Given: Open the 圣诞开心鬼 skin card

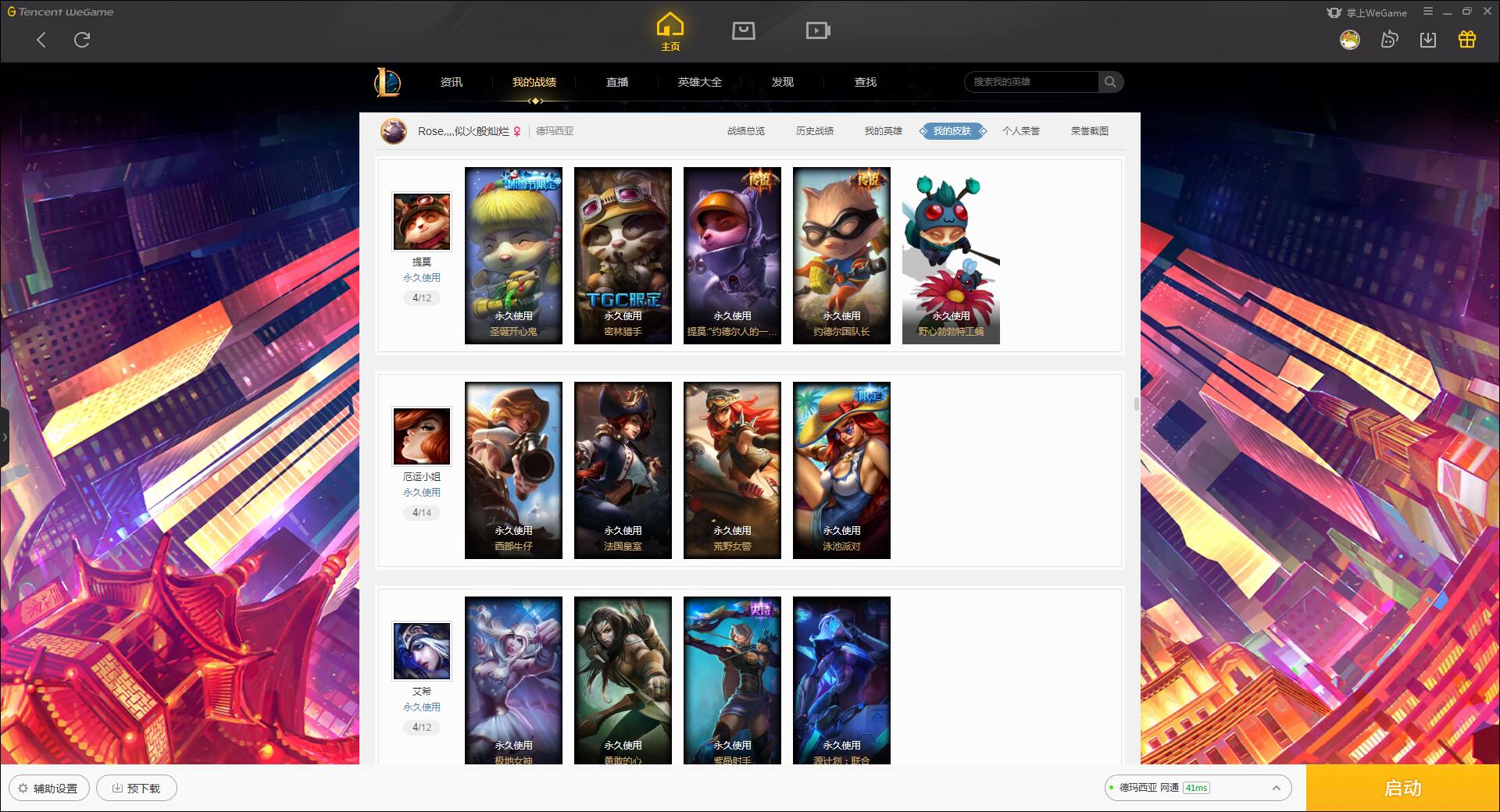Looking at the screenshot, I should (x=513, y=255).
